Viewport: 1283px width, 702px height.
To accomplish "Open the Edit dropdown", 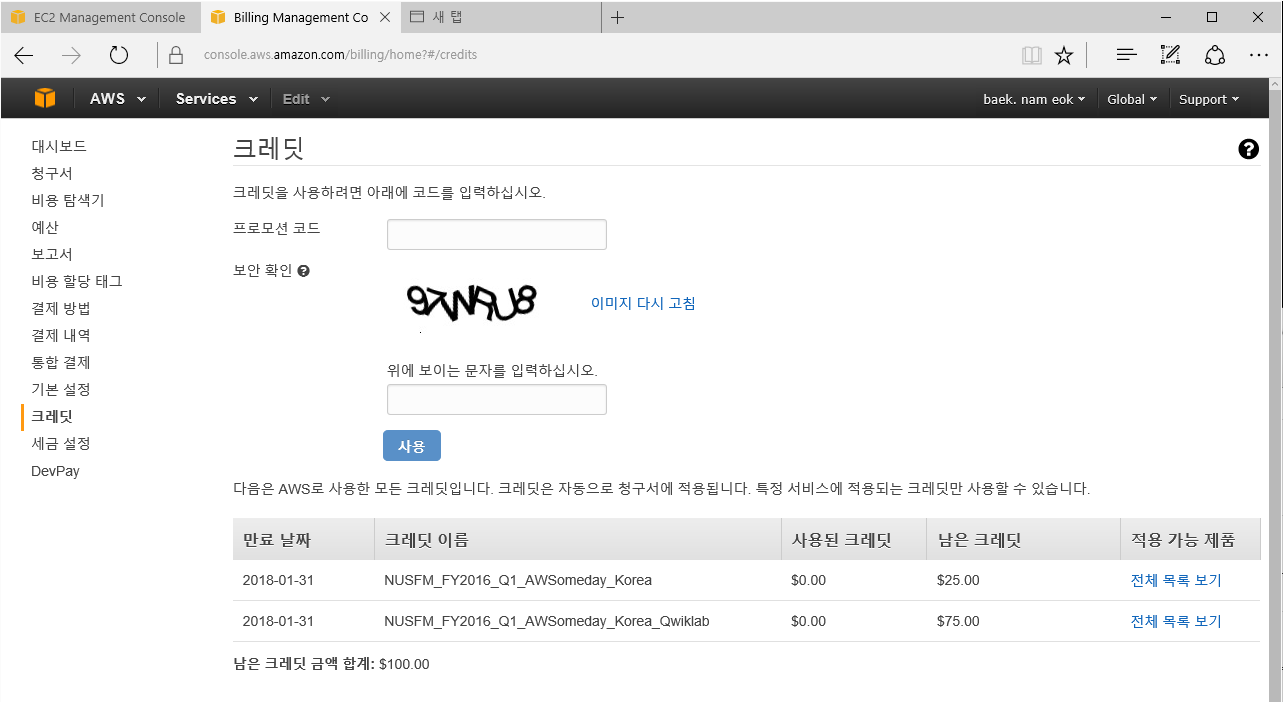I will [306, 99].
